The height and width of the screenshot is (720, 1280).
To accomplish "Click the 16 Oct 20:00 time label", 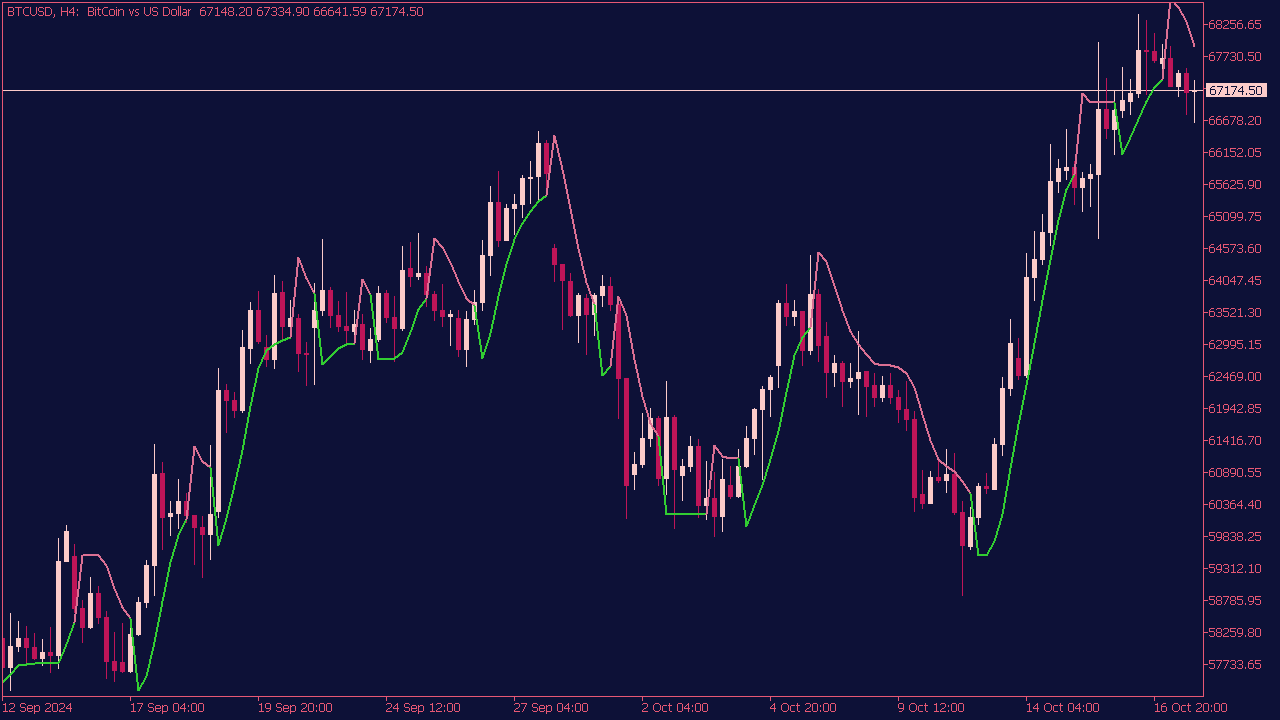I will [1191, 708].
